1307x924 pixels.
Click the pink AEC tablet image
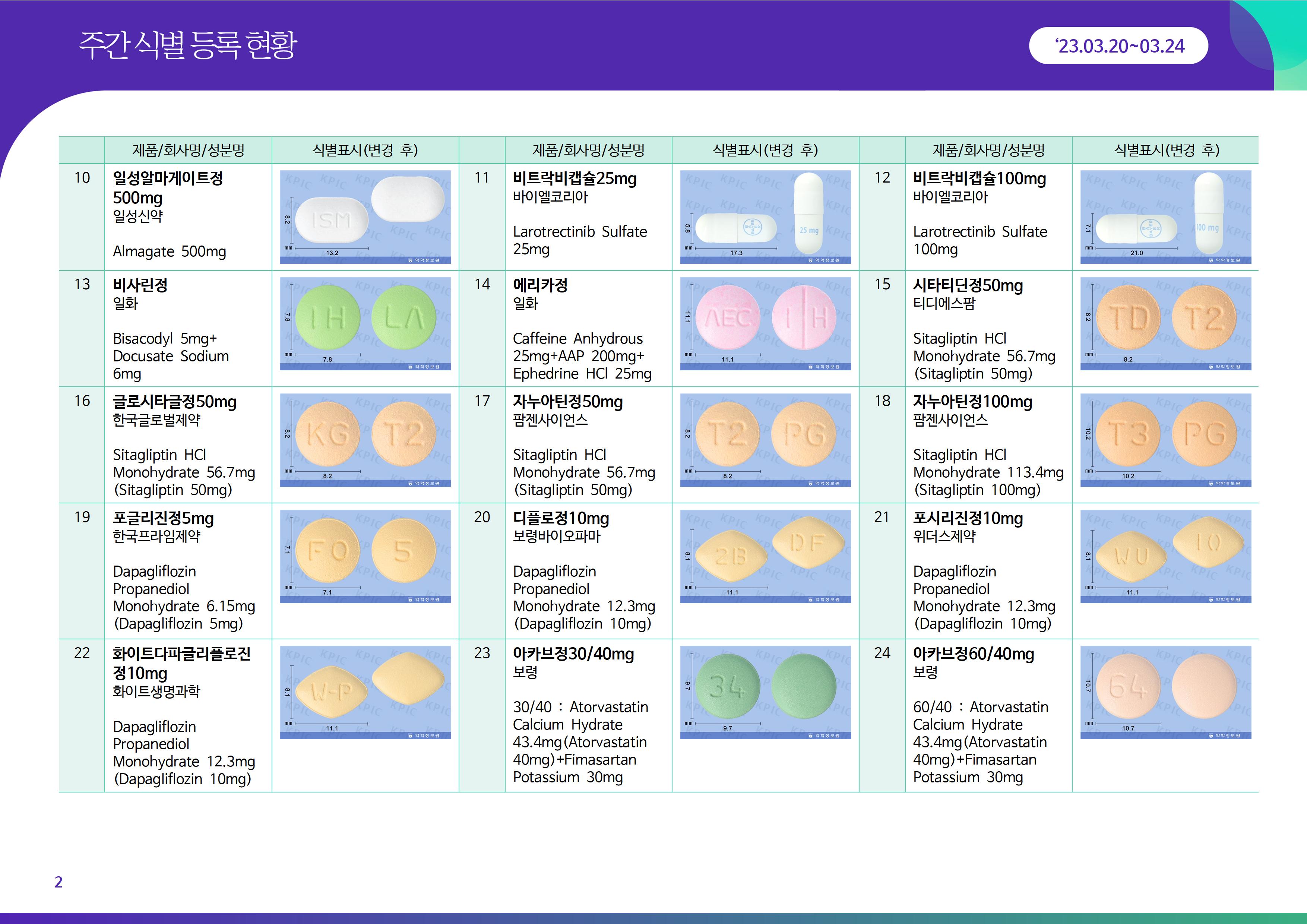[765, 323]
